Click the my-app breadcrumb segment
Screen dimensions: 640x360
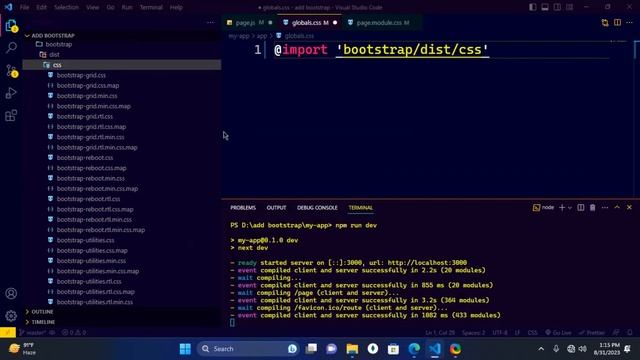click(239, 36)
